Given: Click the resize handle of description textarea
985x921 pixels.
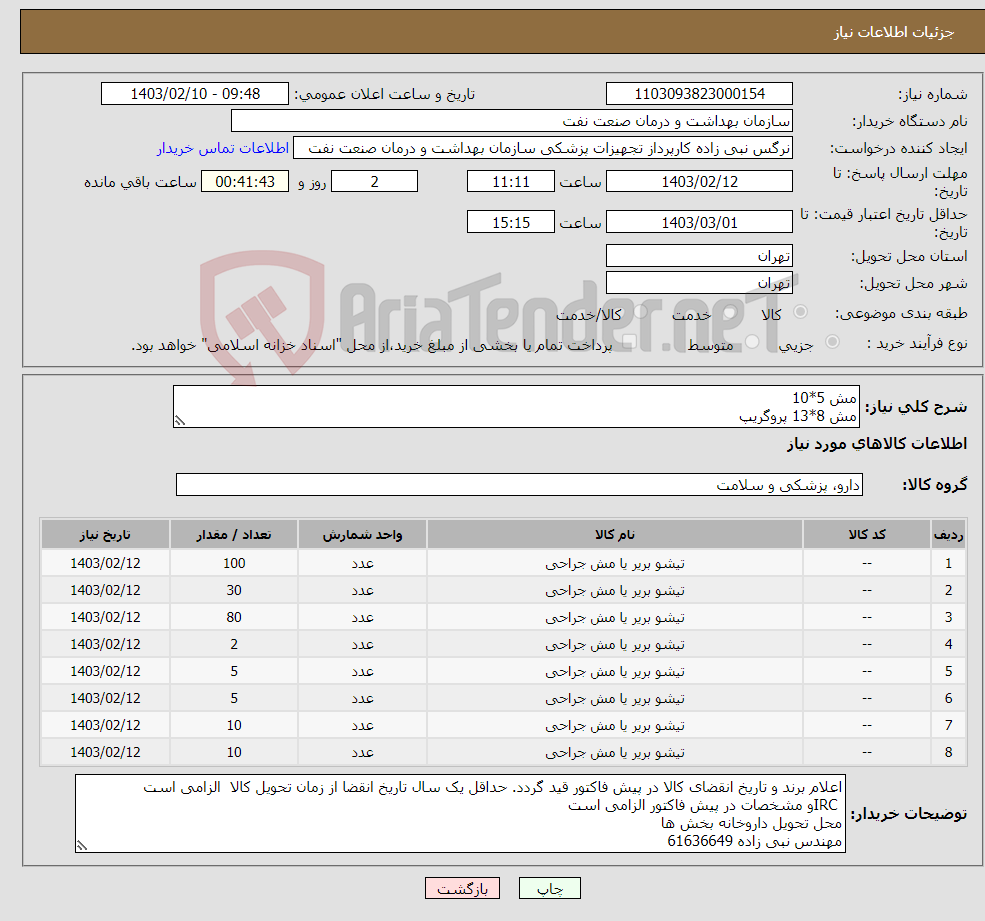Looking at the screenshot, I should click(x=180, y=421).
